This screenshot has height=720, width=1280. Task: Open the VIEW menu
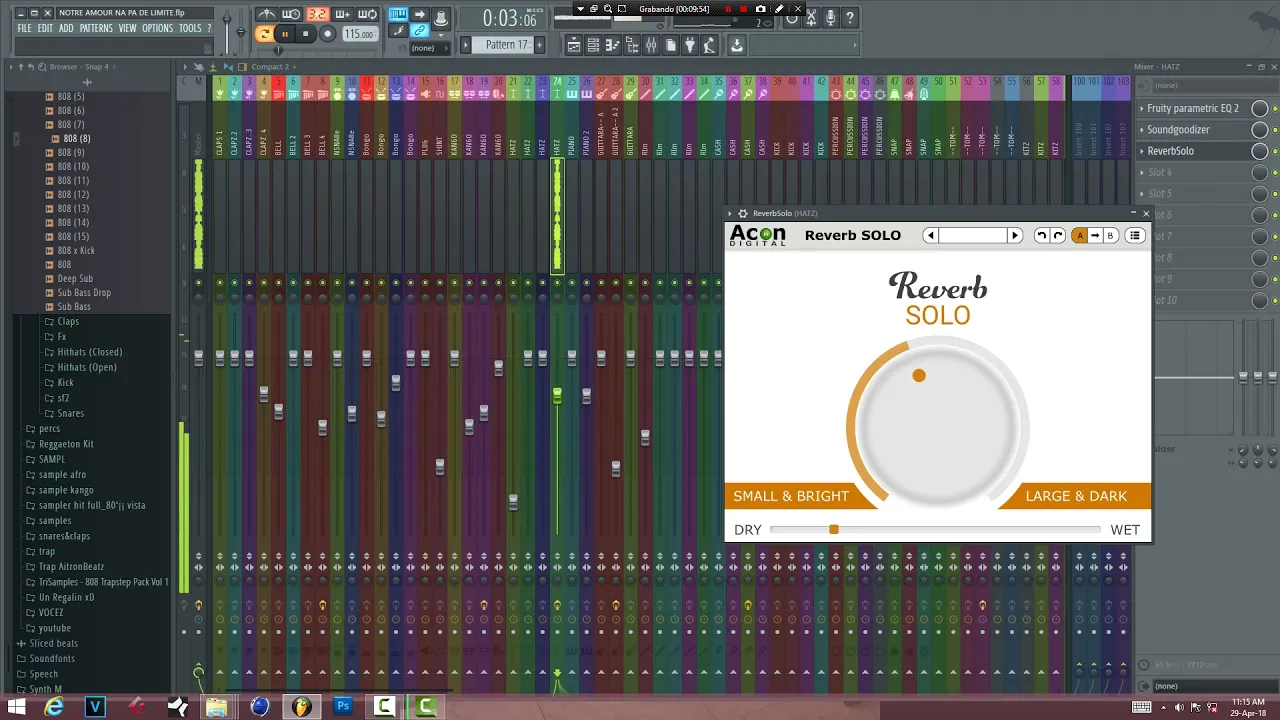[128, 28]
